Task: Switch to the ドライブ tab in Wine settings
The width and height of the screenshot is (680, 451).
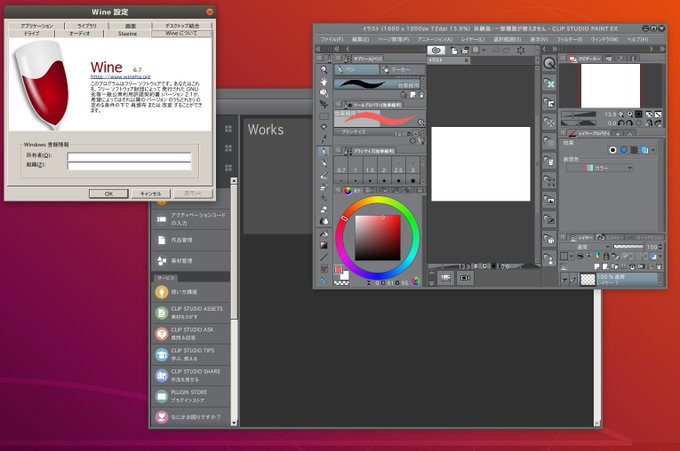Action: pos(31,33)
